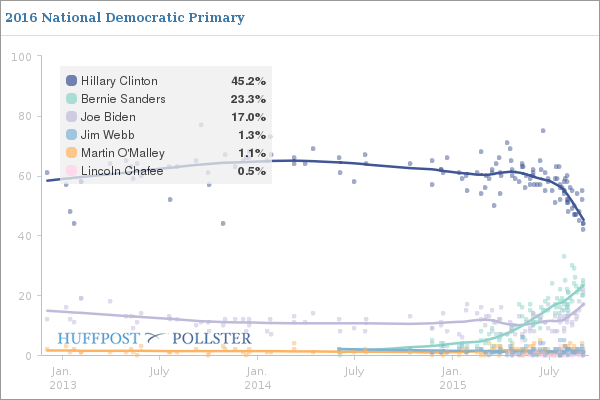Click Joe Biden's 17.0% value
This screenshot has width=600, height=400.
point(247,117)
